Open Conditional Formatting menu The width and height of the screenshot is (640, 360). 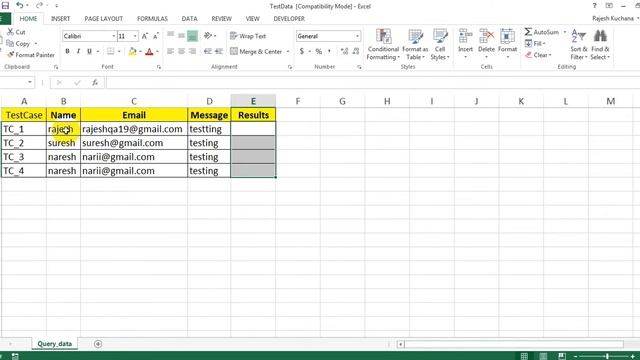pos(383,45)
